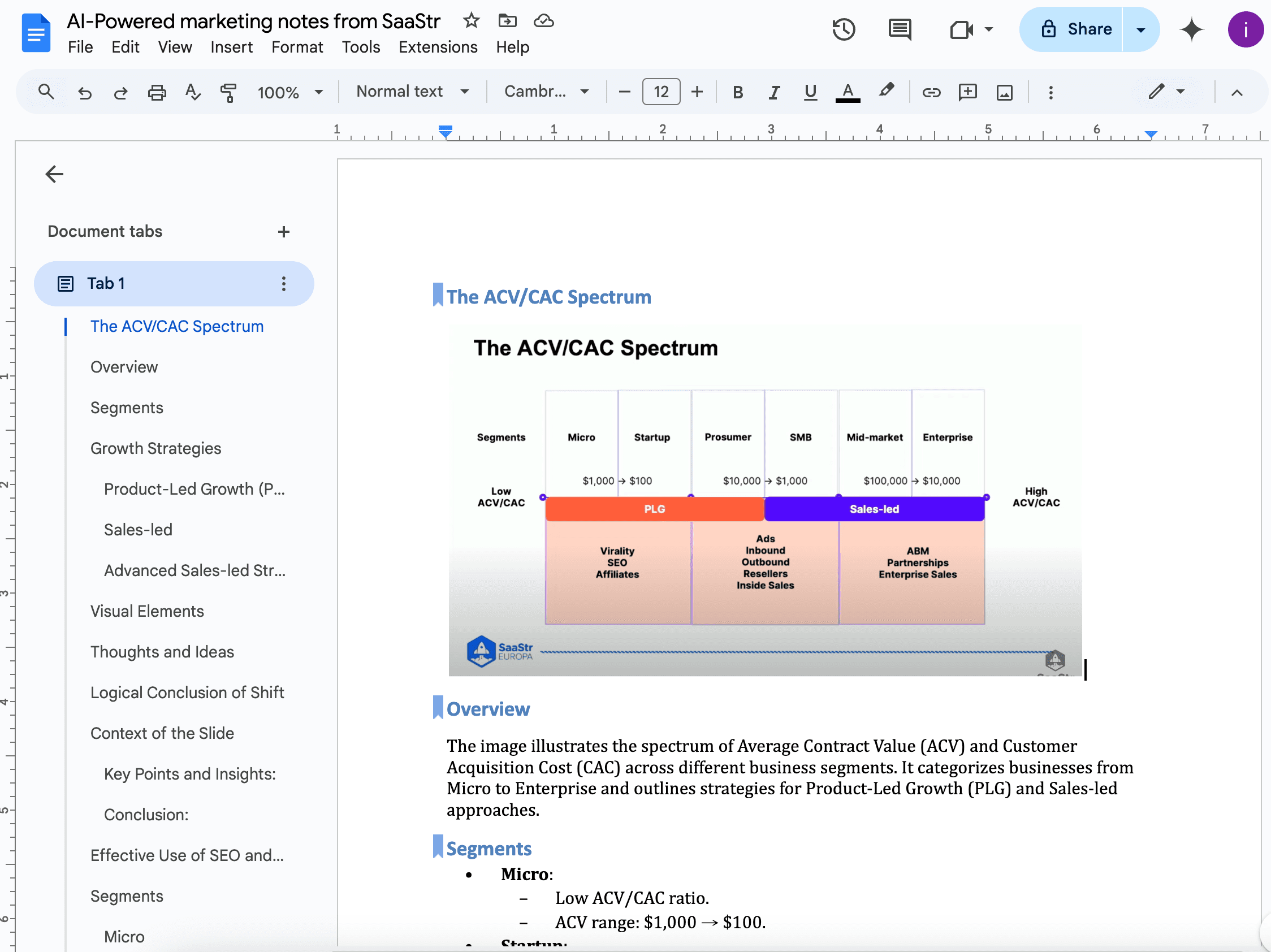Image resolution: width=1271 pixels, height=952 pixels.
Task: Star the document as favorite
Action: [x=470, y=21]
